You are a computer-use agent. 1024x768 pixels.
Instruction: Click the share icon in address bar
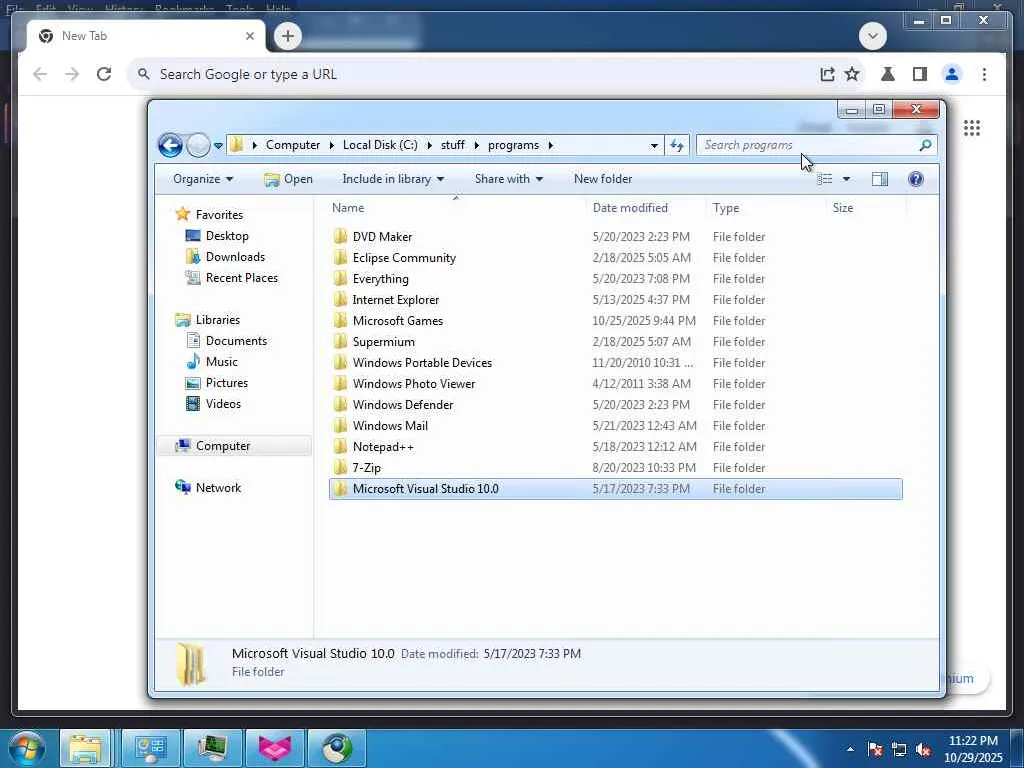click(827, 74)
